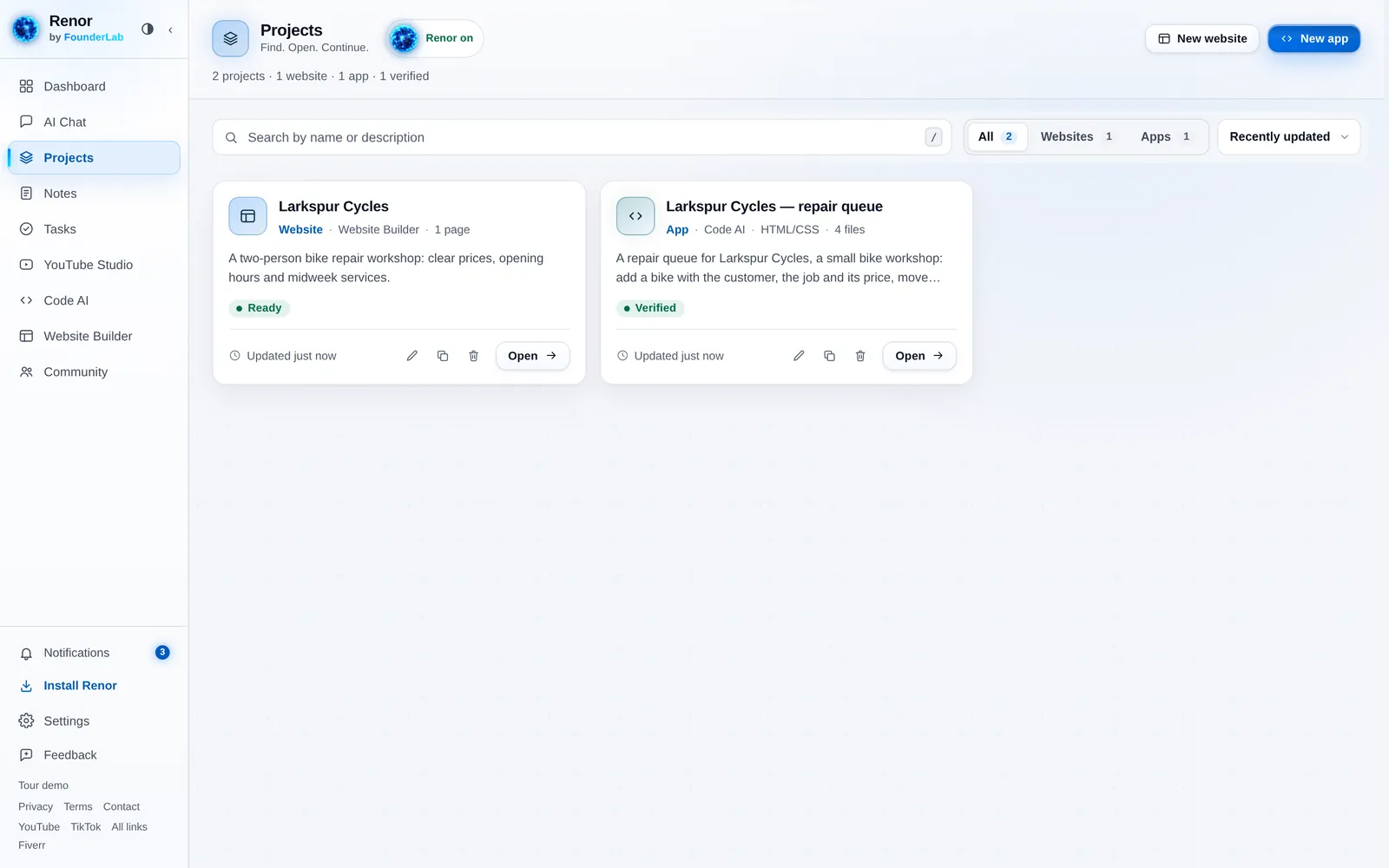Select the All filter tab
Image resolution: width=1389 pixels, height=868 pixels.
[997, 137]
